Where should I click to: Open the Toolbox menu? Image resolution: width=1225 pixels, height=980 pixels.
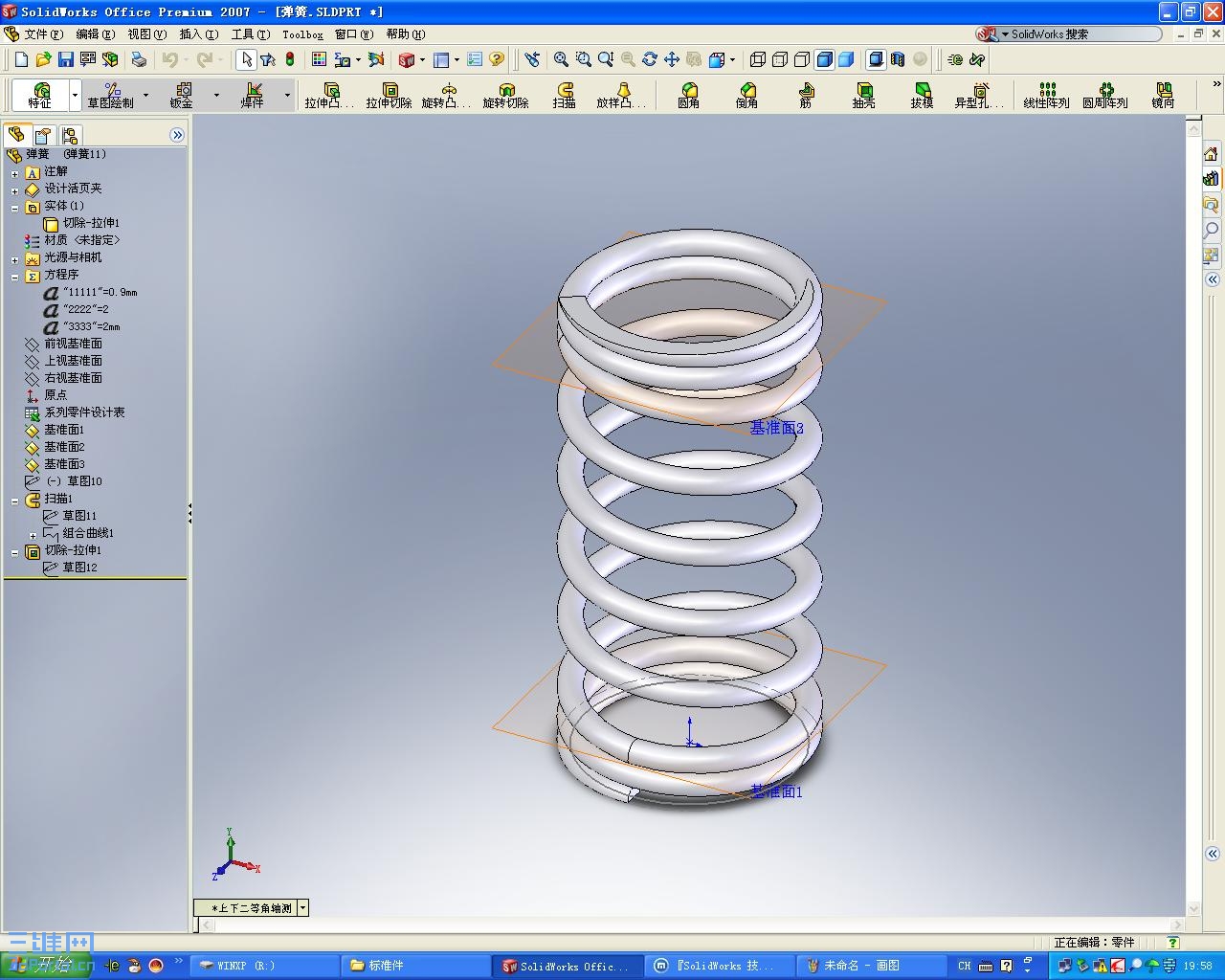click(x=302, y=34)
